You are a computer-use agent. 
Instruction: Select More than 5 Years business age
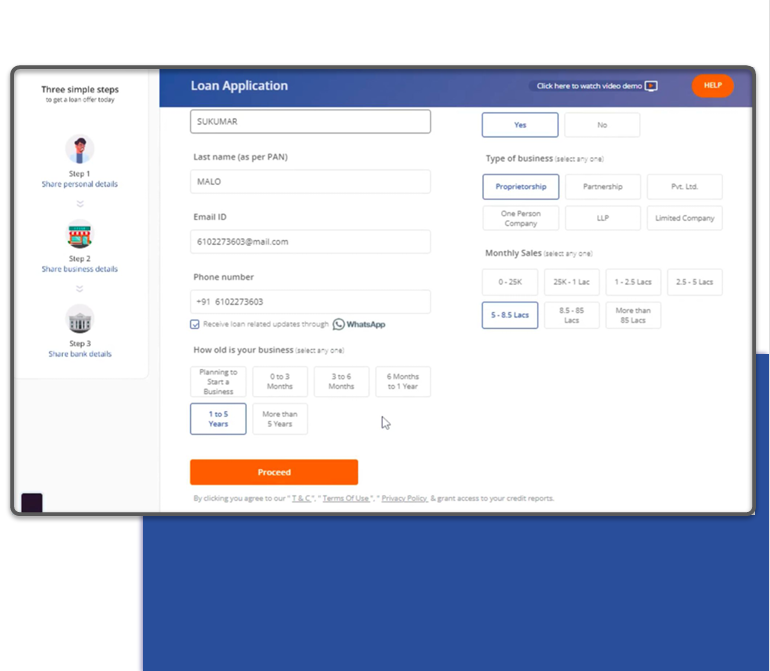(x=280, y=419)
